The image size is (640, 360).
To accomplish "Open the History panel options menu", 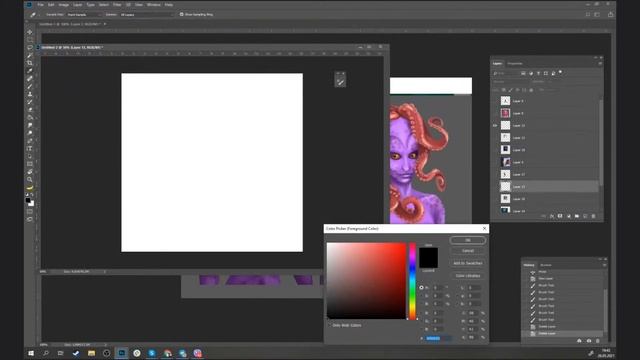I will [x=604, y=265].
